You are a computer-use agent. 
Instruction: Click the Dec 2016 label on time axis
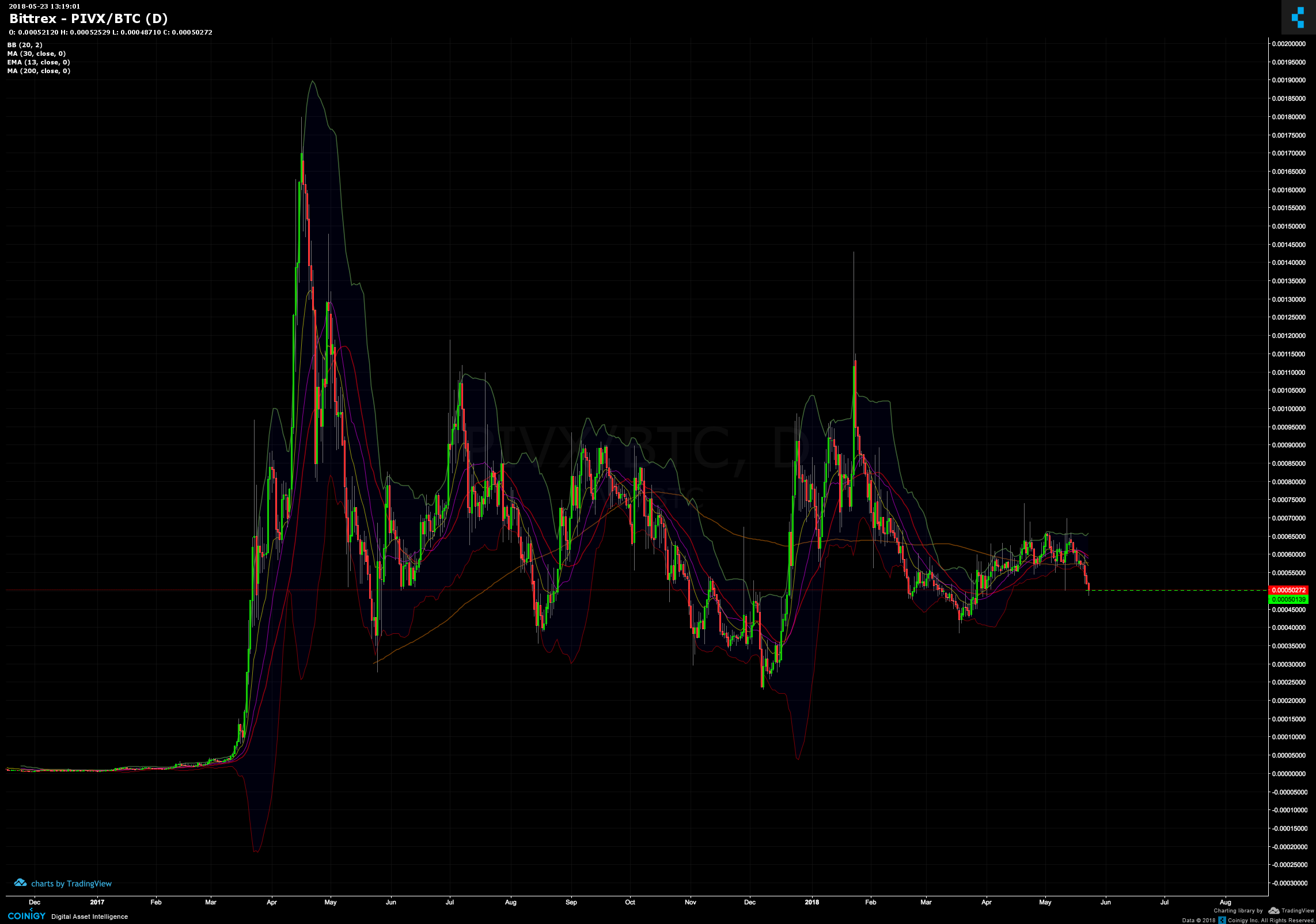coord(35,902)
